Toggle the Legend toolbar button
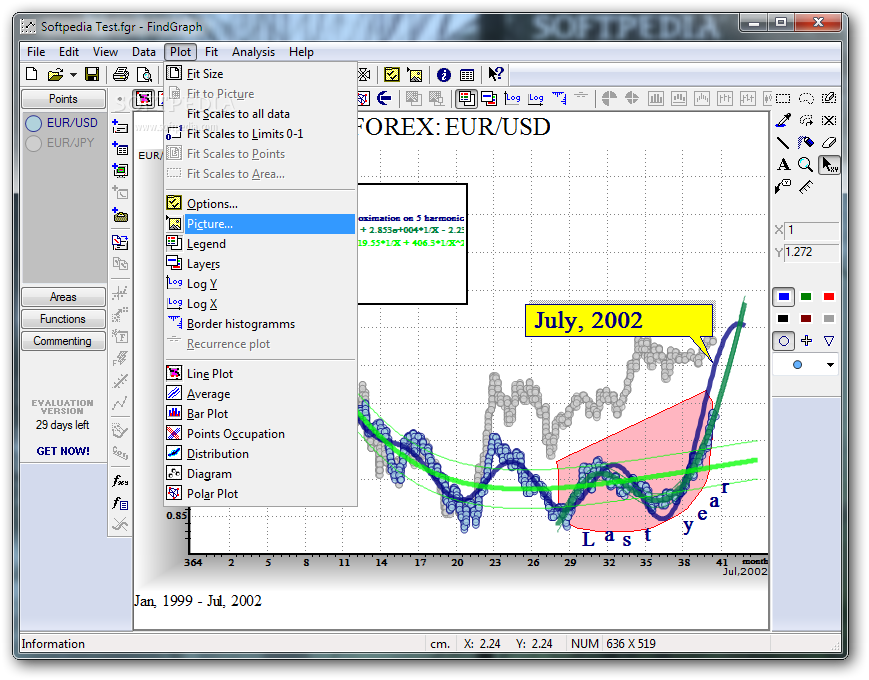The height and width of the screenshot is (680, 869). tap(466, 99)
